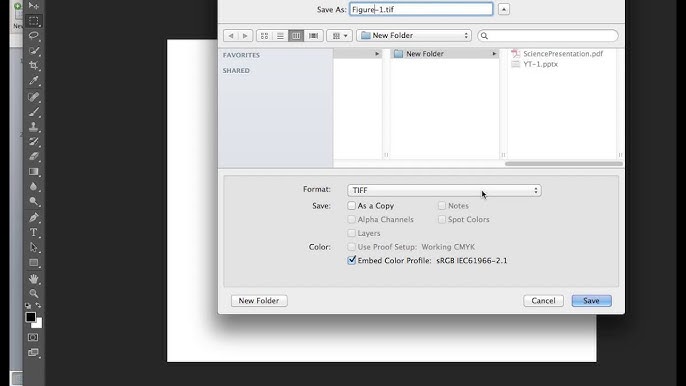
Task: Open the item arrangement dropdown
Action: coord(340,35)
